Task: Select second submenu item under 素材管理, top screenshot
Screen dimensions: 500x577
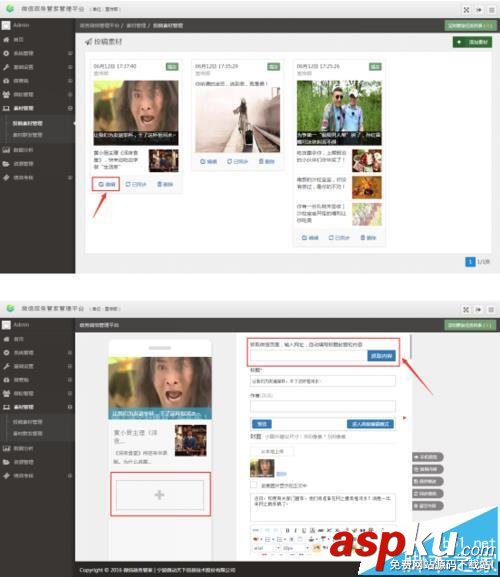Action: [x=28, y=135]
